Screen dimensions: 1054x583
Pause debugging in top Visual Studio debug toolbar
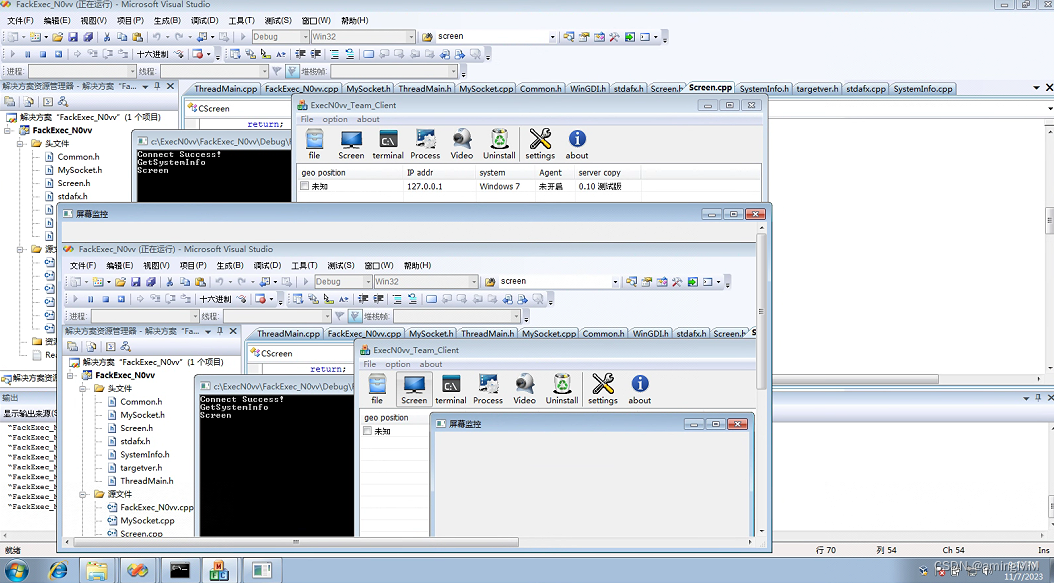(x=28, y=54)
